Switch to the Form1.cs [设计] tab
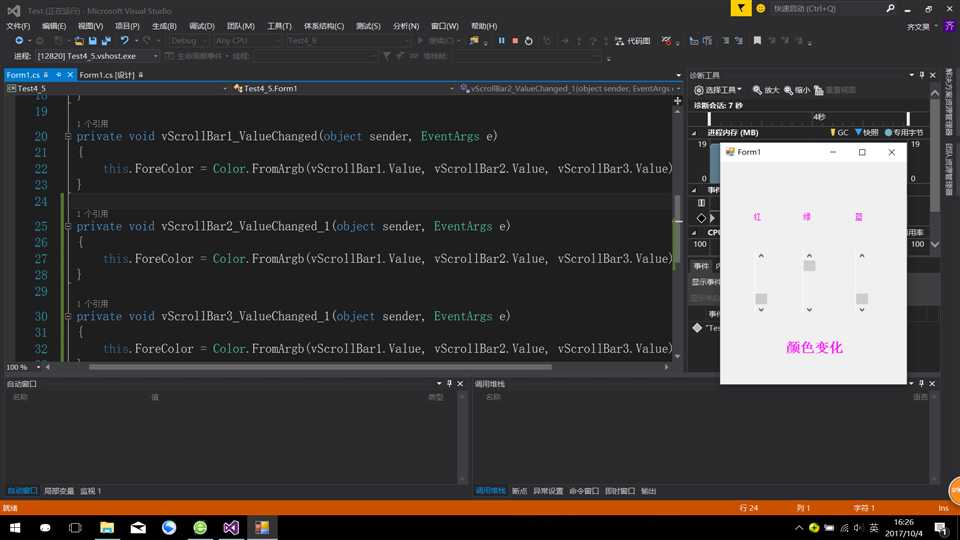The image size is (960, 540). click(x=111, y=75)
